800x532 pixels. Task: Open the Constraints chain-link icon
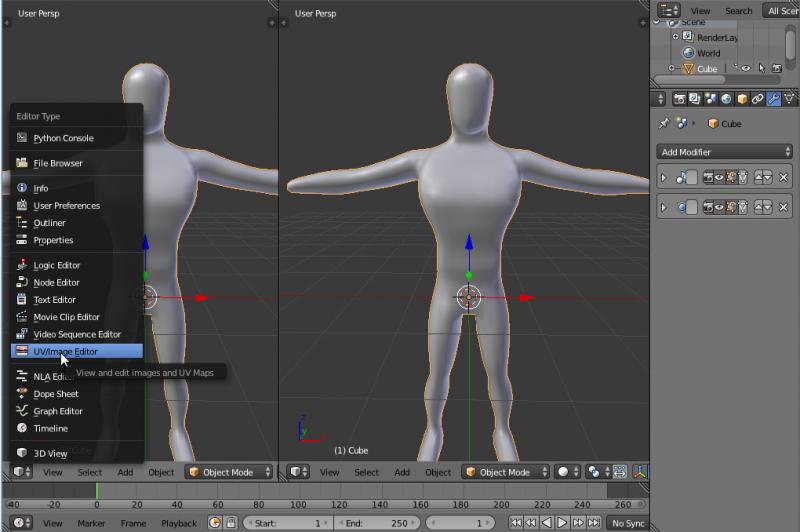758,99
